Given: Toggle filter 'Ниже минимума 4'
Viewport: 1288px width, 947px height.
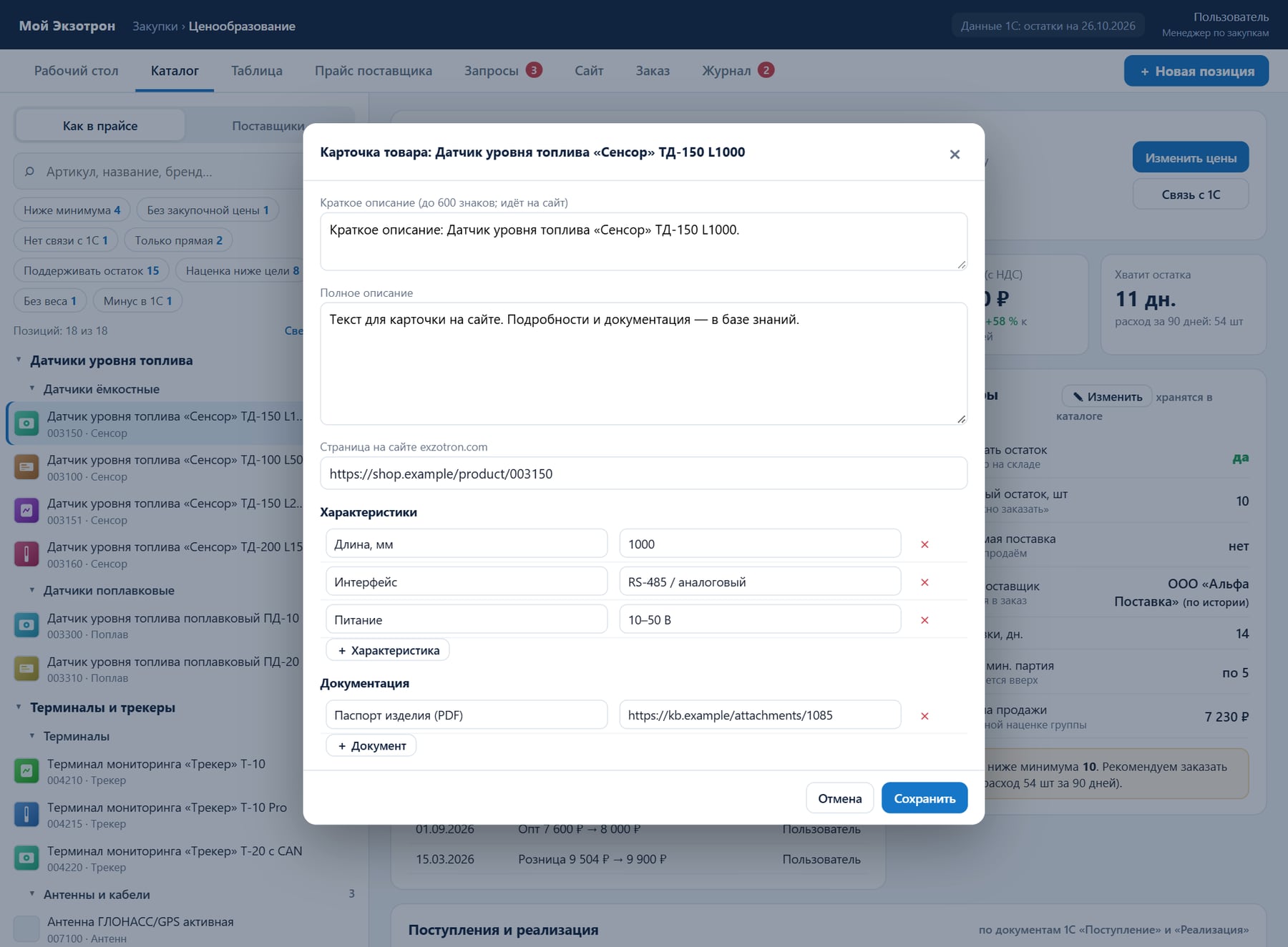Looking at the screenshot, I should 72,210.
